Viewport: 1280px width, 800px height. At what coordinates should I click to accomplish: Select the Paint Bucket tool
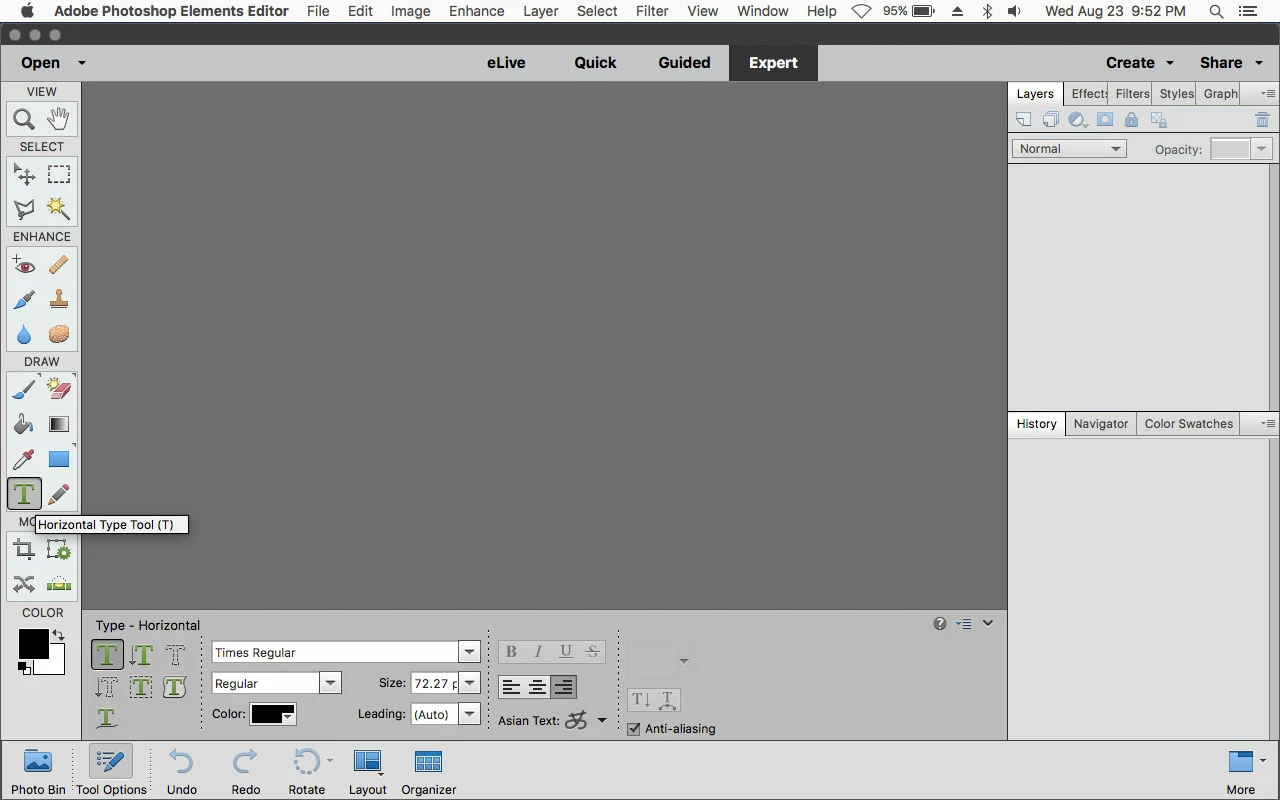click(24, 425)
